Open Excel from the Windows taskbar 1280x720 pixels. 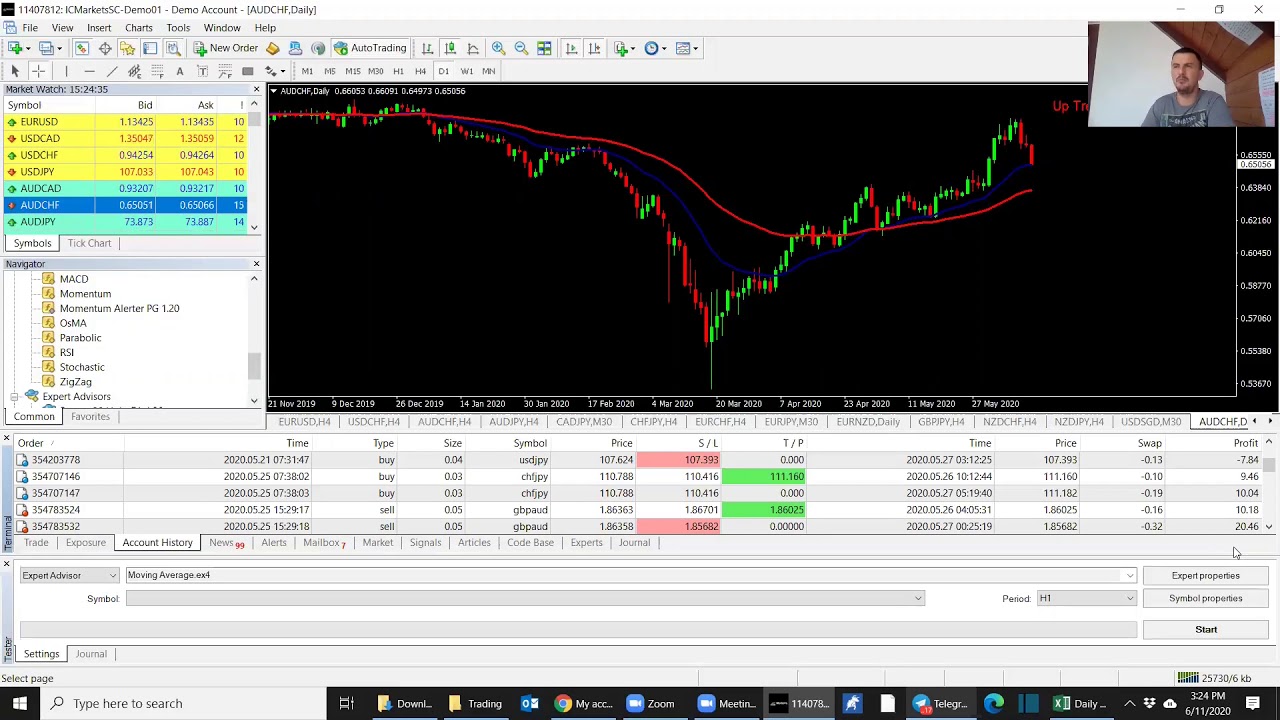tap(1078, 703)
